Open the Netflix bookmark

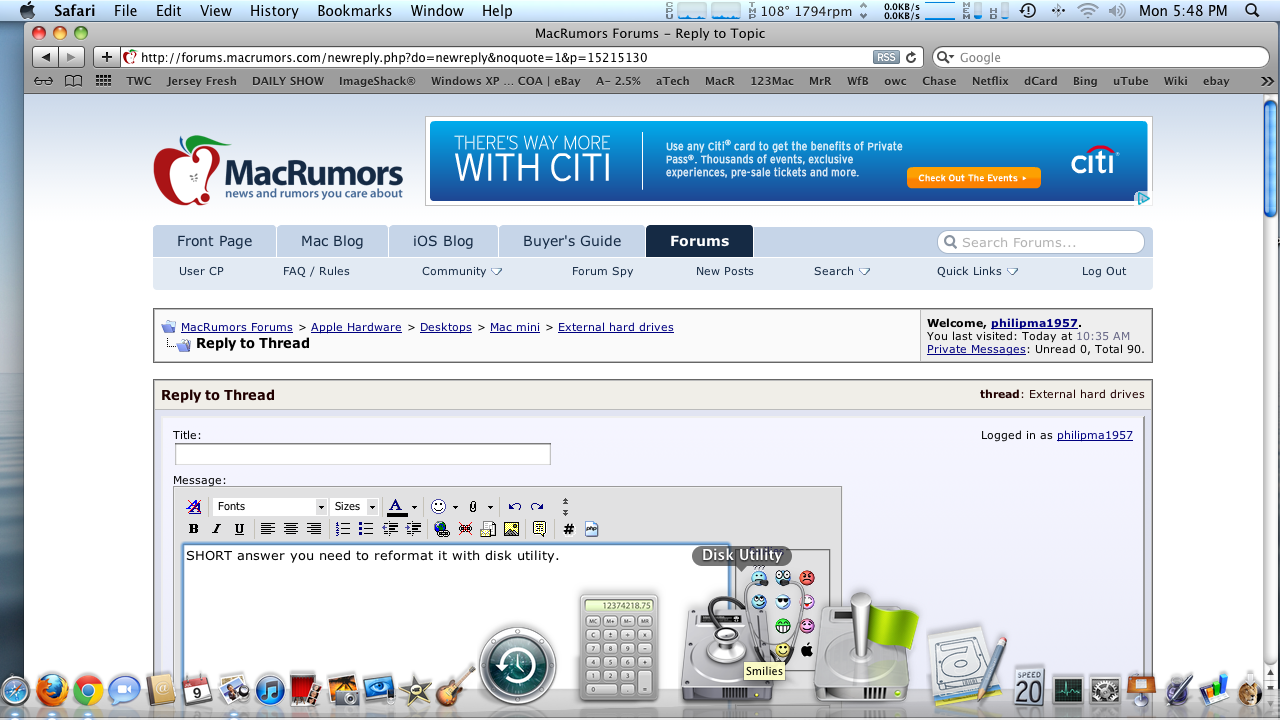pos(990,81)
